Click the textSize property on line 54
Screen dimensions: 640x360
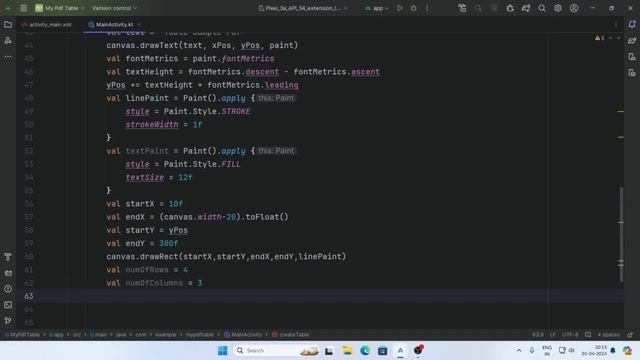(x=144, y=178)
